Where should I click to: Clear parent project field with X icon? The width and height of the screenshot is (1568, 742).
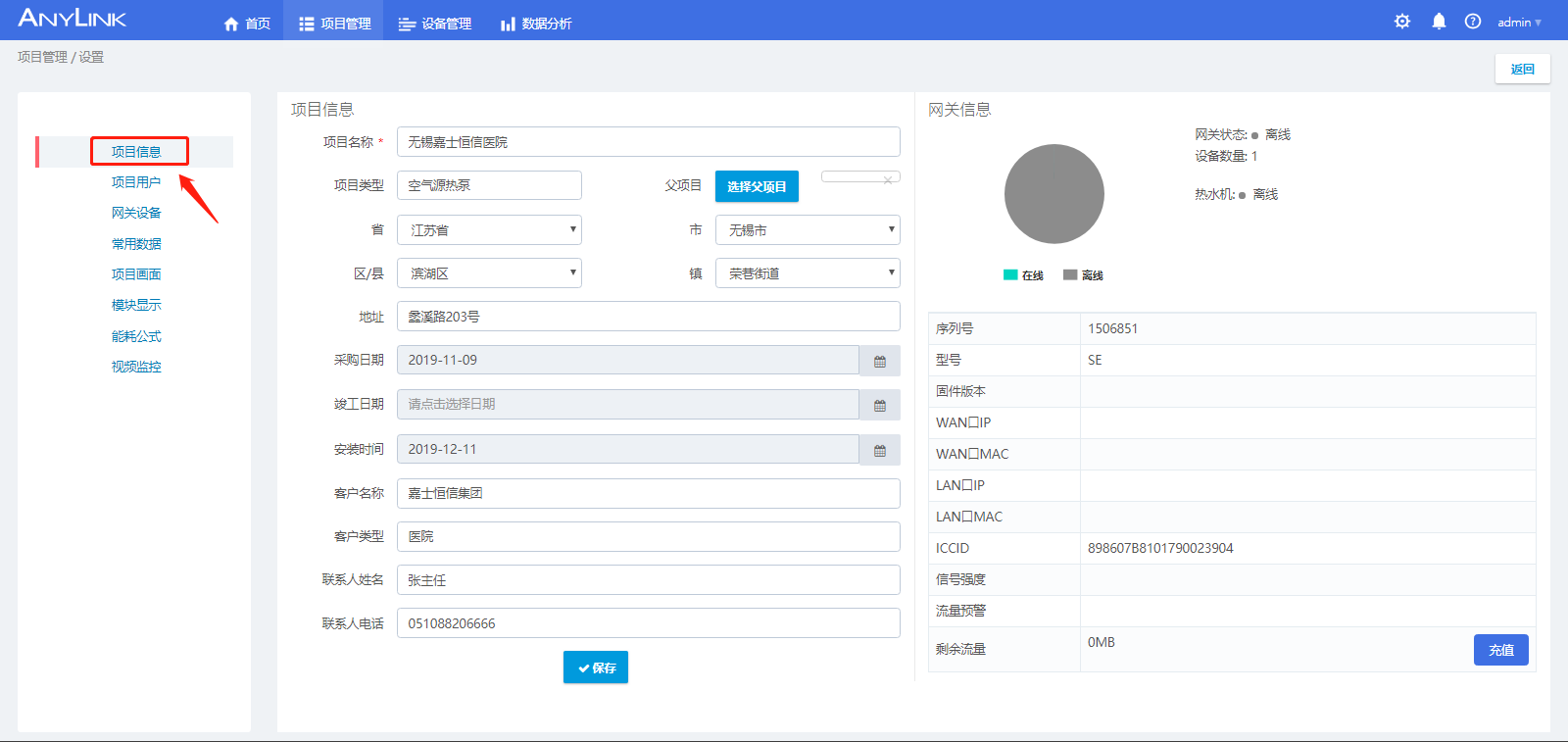[x=888, y=179]
